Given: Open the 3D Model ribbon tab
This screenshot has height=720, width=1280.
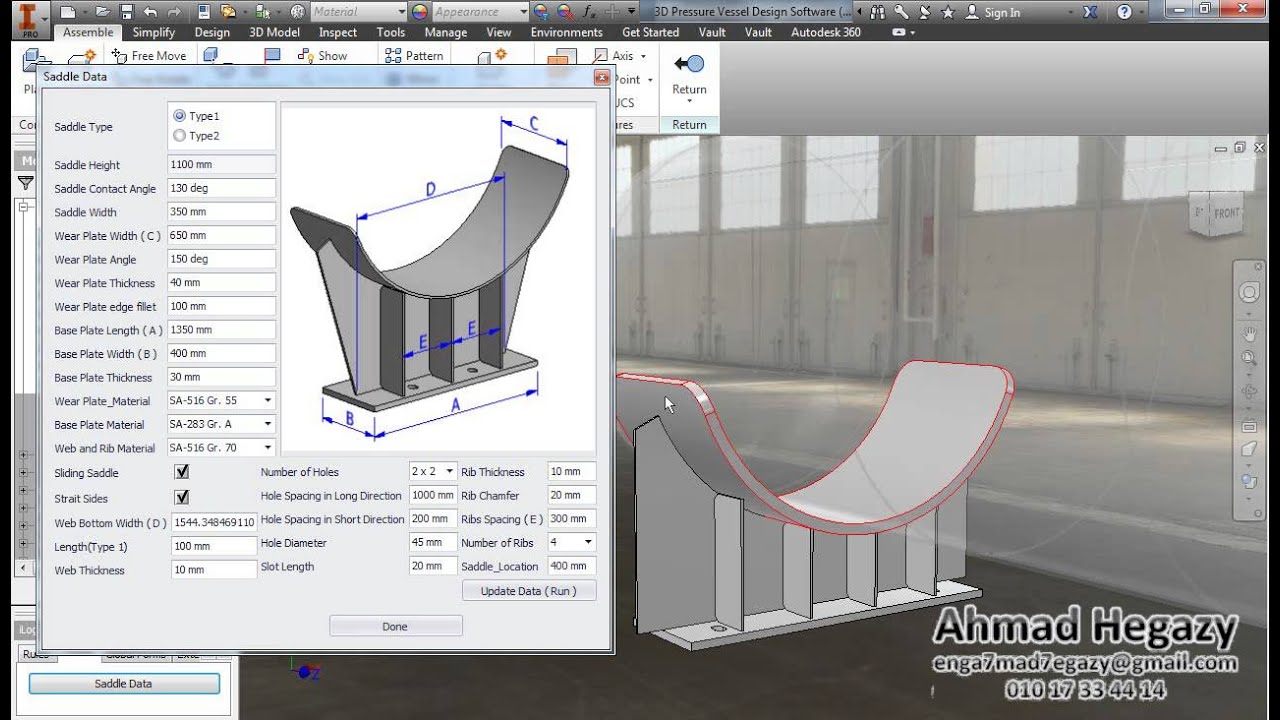Looking at the screenshot, I should tap(274, 32).
